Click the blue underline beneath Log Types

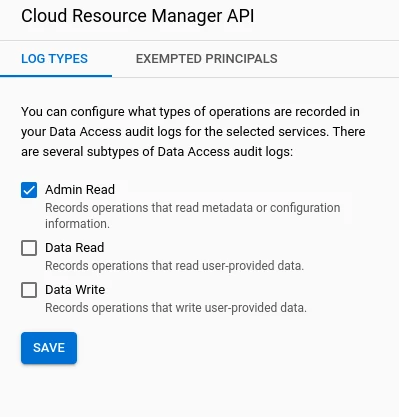(56, 76)
